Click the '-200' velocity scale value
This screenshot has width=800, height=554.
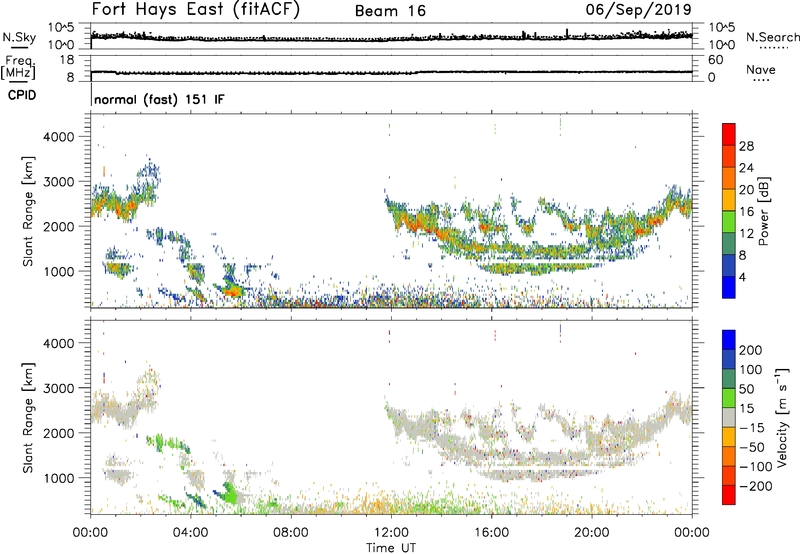pyautogui.click(x=756, y=486)
